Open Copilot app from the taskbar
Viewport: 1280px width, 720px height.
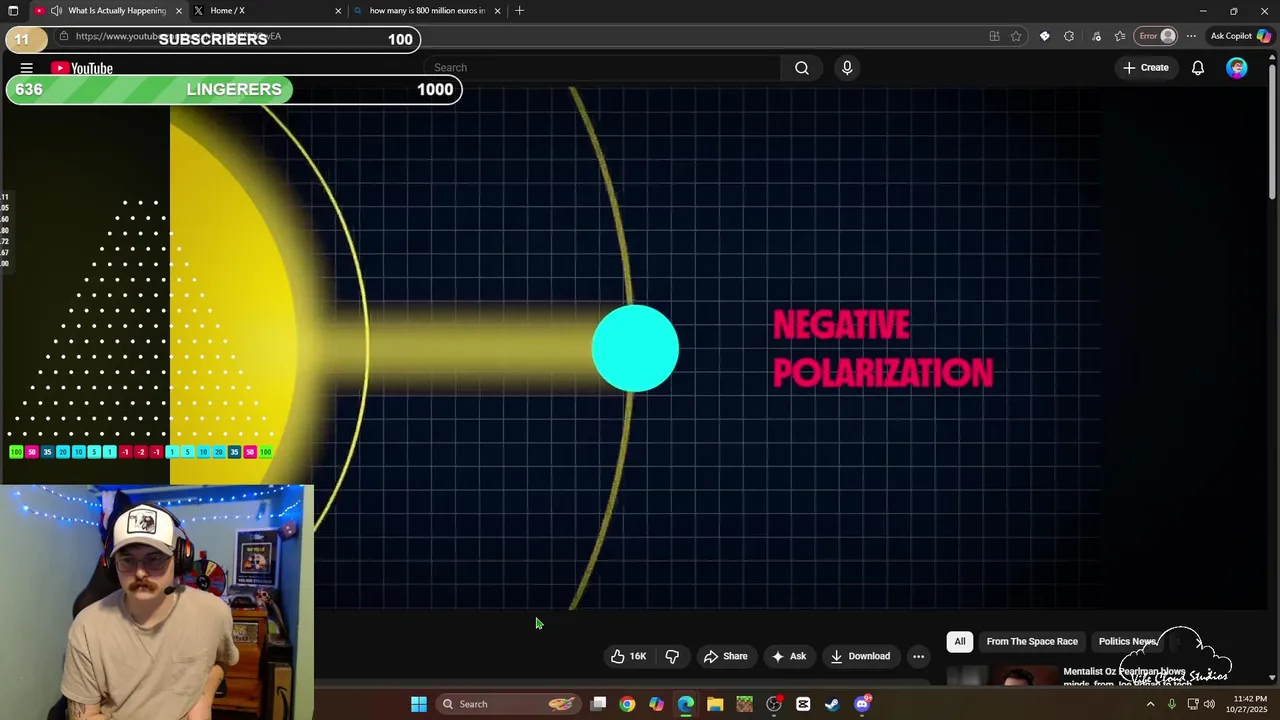tap(656, 704)
